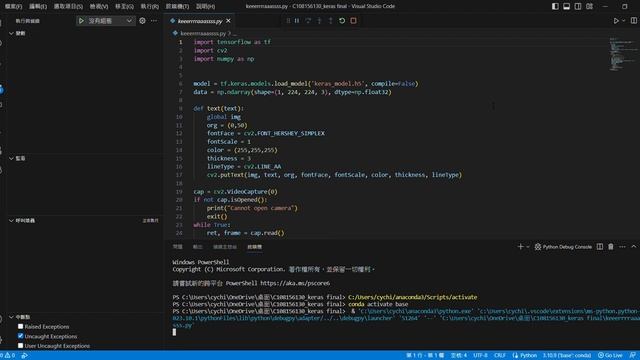
Task: Open the Run view more actions ellipsis
Action: (154, 20)
